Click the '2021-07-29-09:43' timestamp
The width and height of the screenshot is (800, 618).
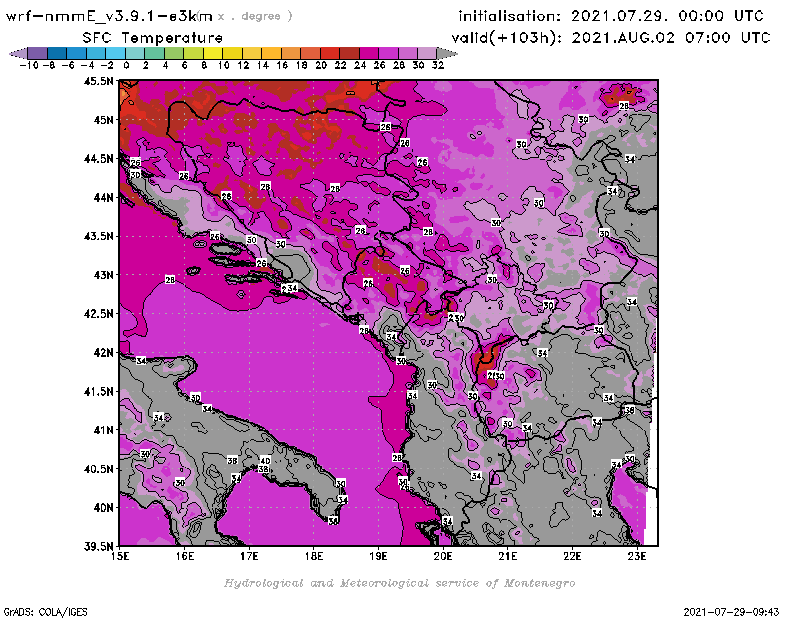pos(731,612)
